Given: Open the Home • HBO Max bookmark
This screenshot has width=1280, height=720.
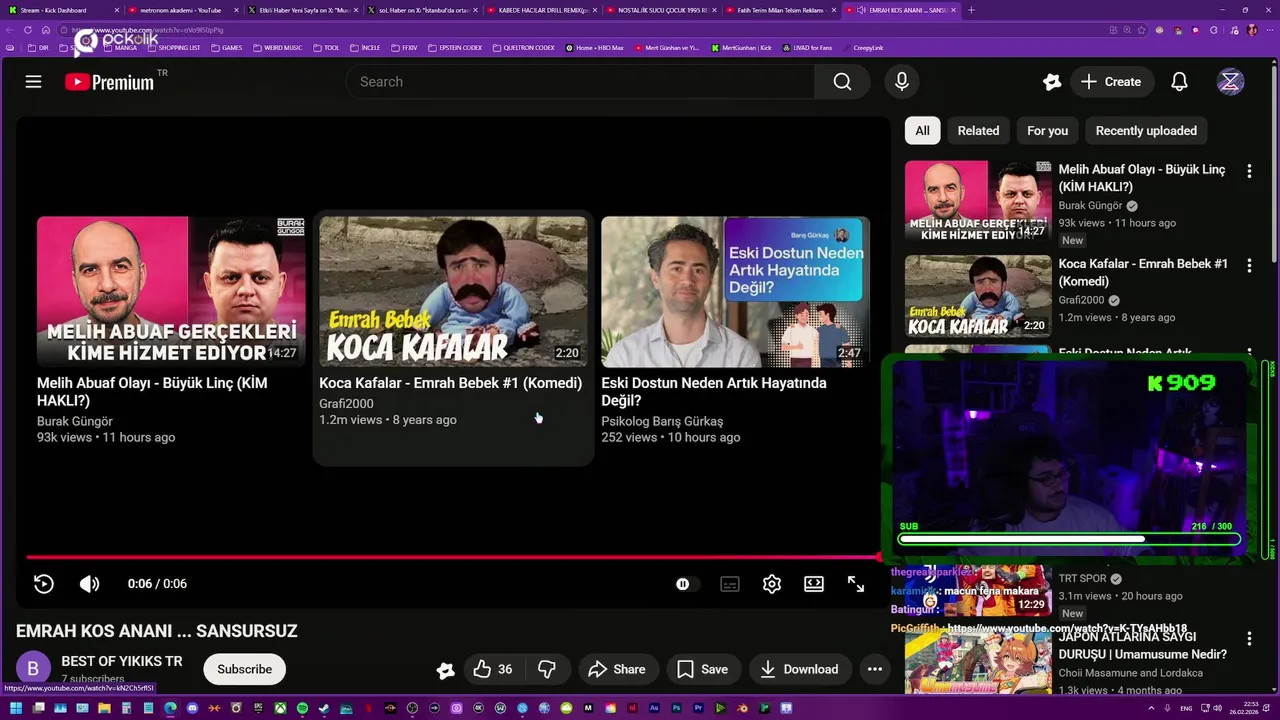Looking at the screenshot, I should click(x=594, y=47).
